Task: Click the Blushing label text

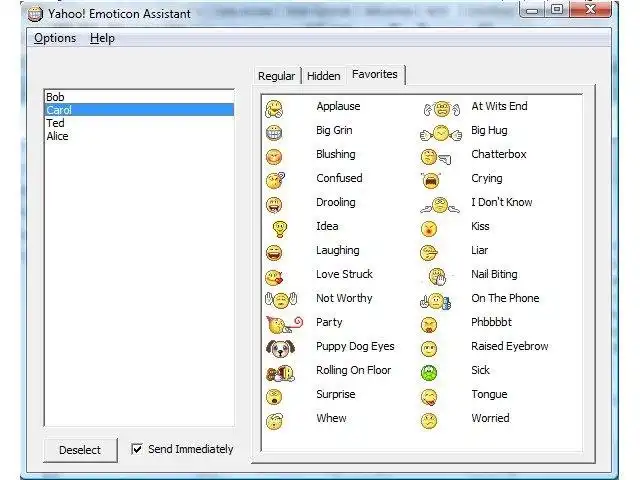Action: pyautogui.click(x=336, y=154)
